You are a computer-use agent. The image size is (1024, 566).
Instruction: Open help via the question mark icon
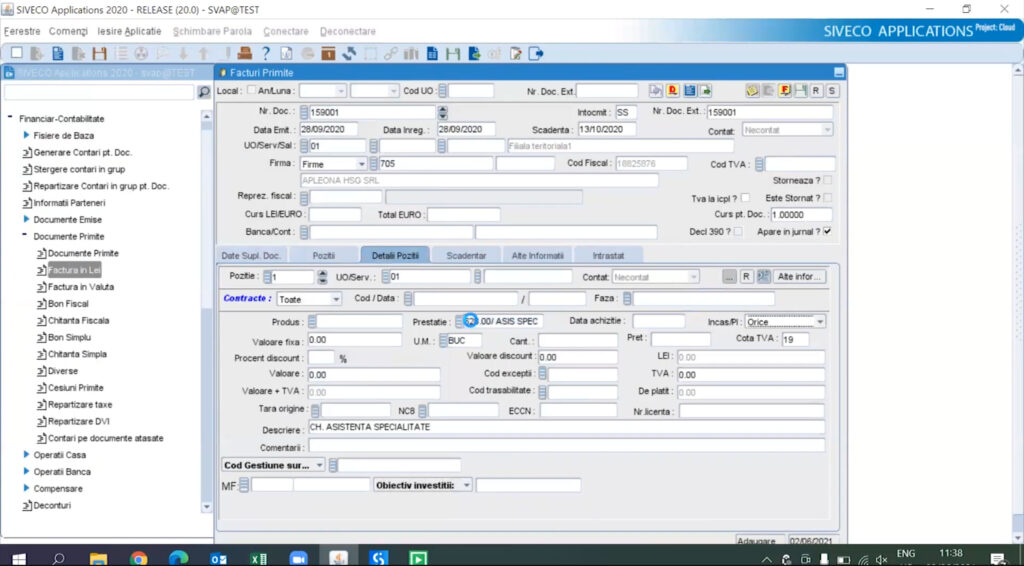point(266,54)
